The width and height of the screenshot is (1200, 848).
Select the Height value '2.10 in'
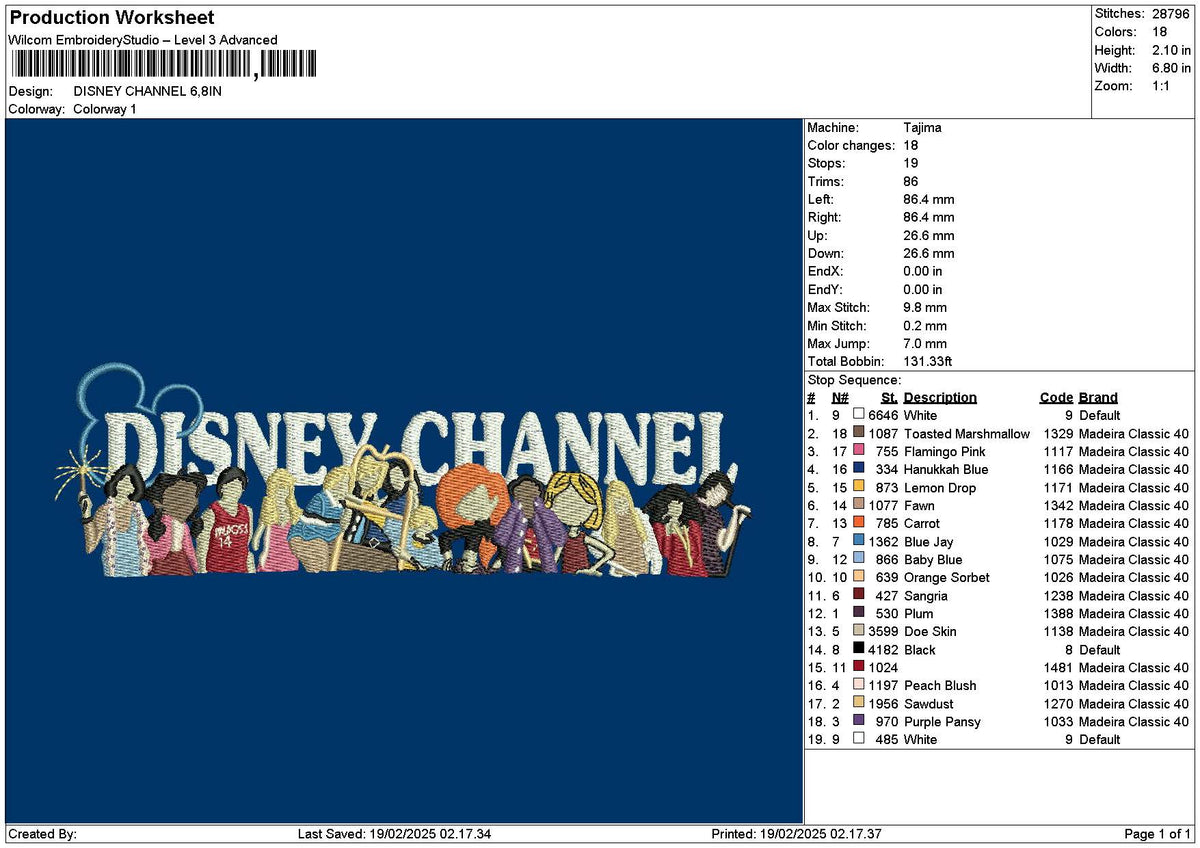click(x=1172, y=50)
